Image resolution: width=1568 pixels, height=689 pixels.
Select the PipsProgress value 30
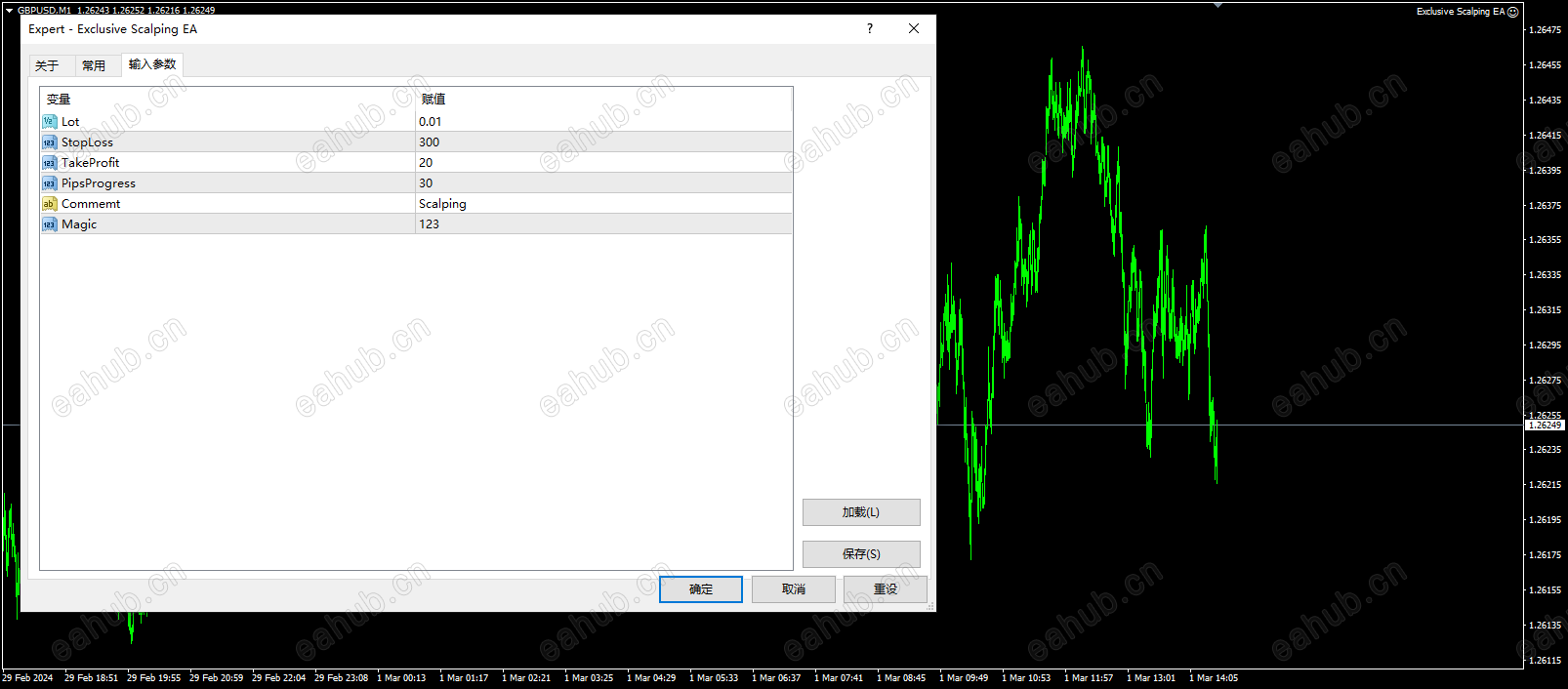(426, 183)
